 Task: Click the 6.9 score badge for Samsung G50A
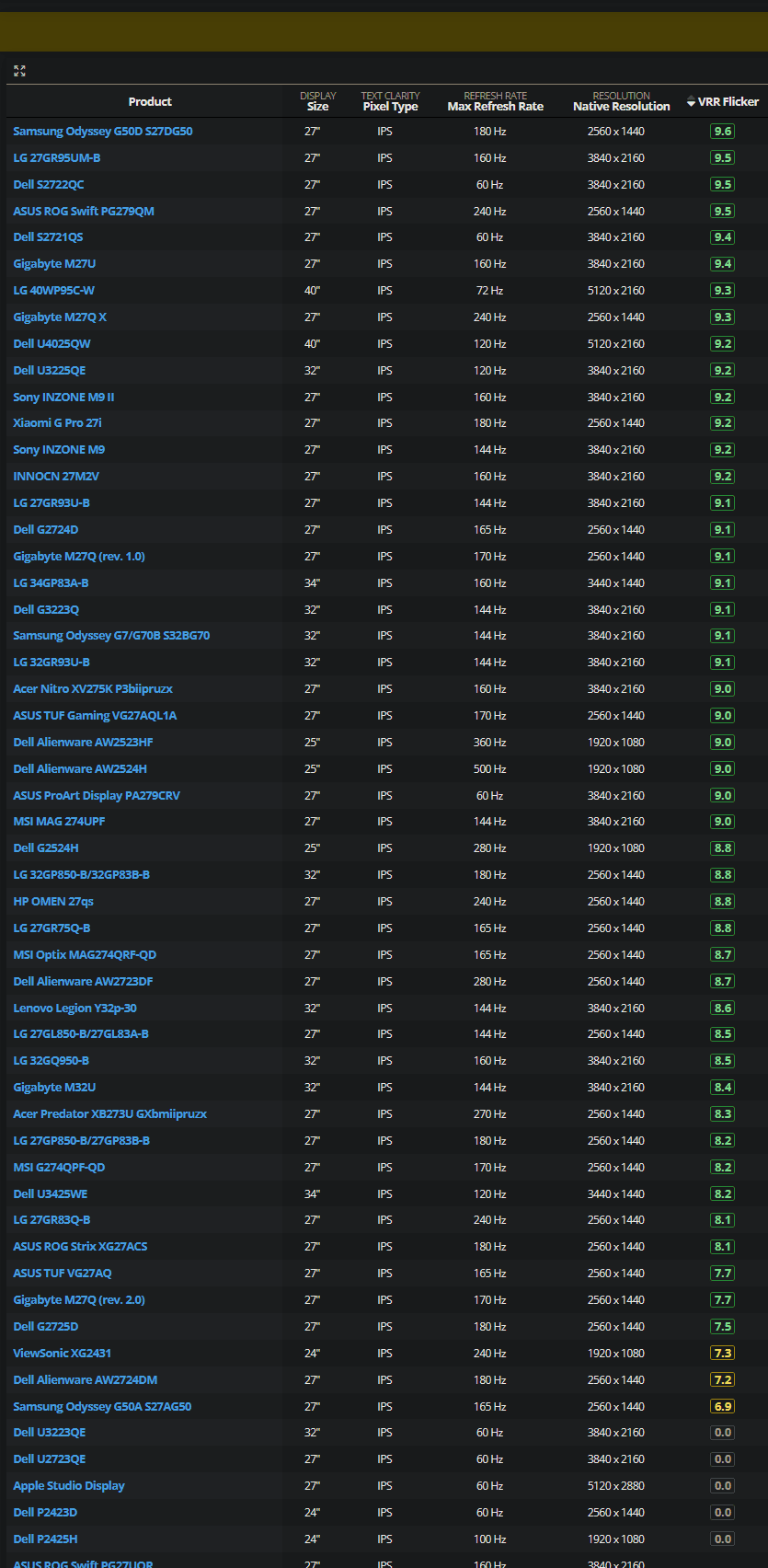723,1407
